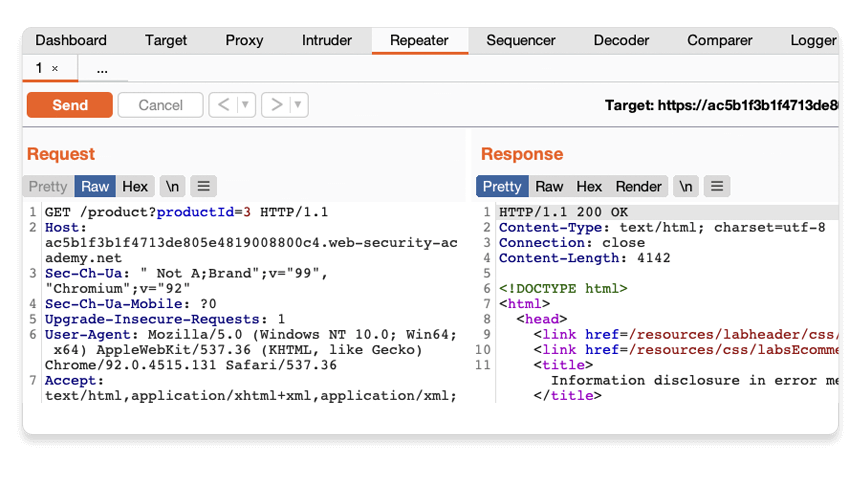The width and height of the screenshot is (860, 480).
Task: Expand the back history dropdown arrow
Action: 246,105
